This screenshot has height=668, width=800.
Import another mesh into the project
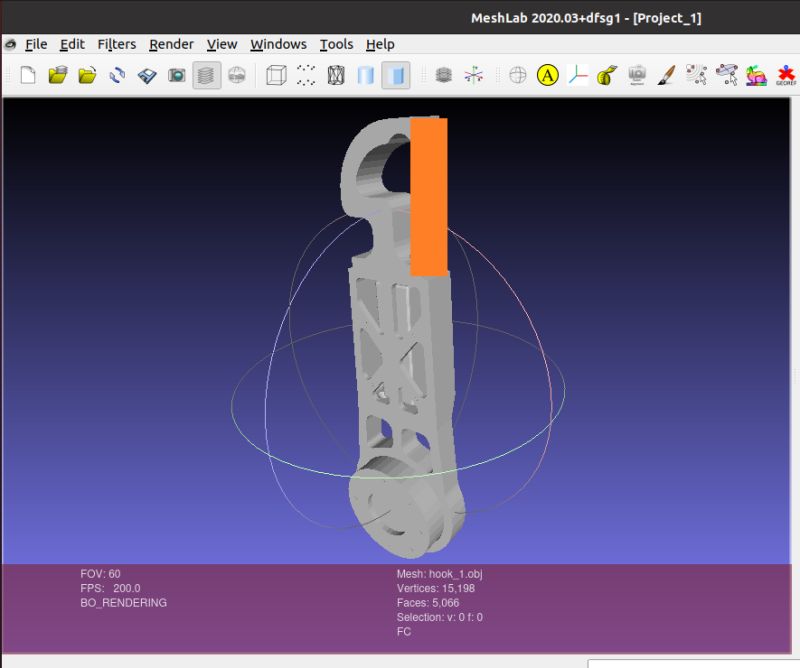pyautogui.click(x=87, y=75)
